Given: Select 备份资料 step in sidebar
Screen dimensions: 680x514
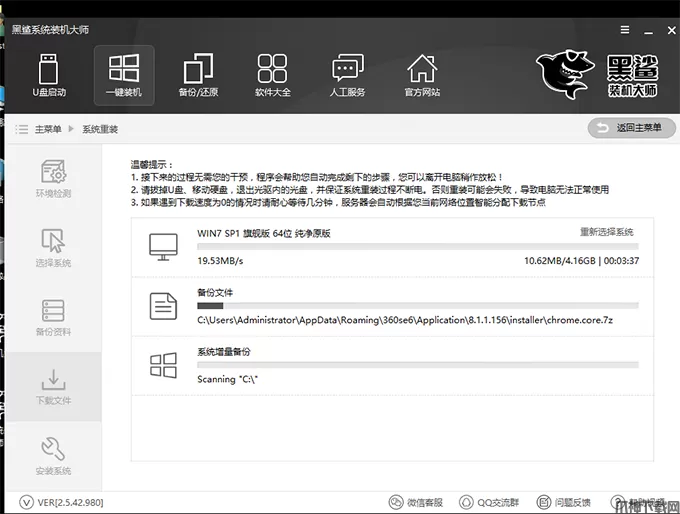Looking at the screenshot, I should 53,317.
